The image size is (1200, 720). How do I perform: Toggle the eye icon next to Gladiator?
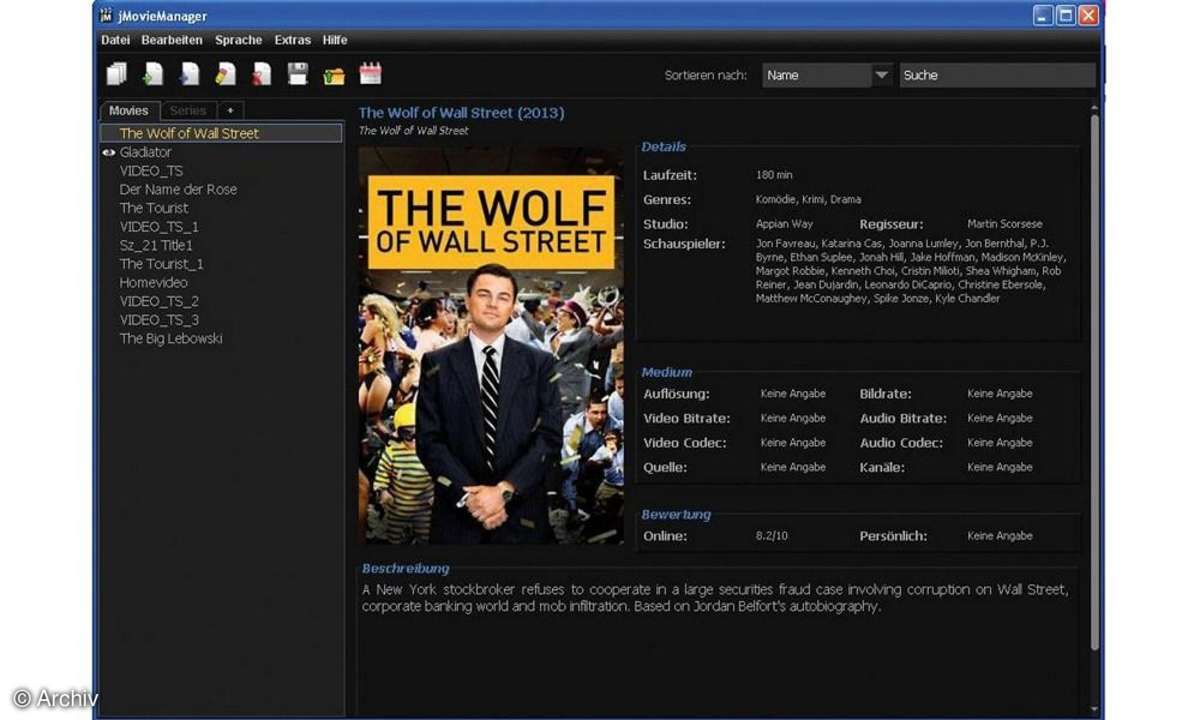pyautogui.click(x=109, y=152)
